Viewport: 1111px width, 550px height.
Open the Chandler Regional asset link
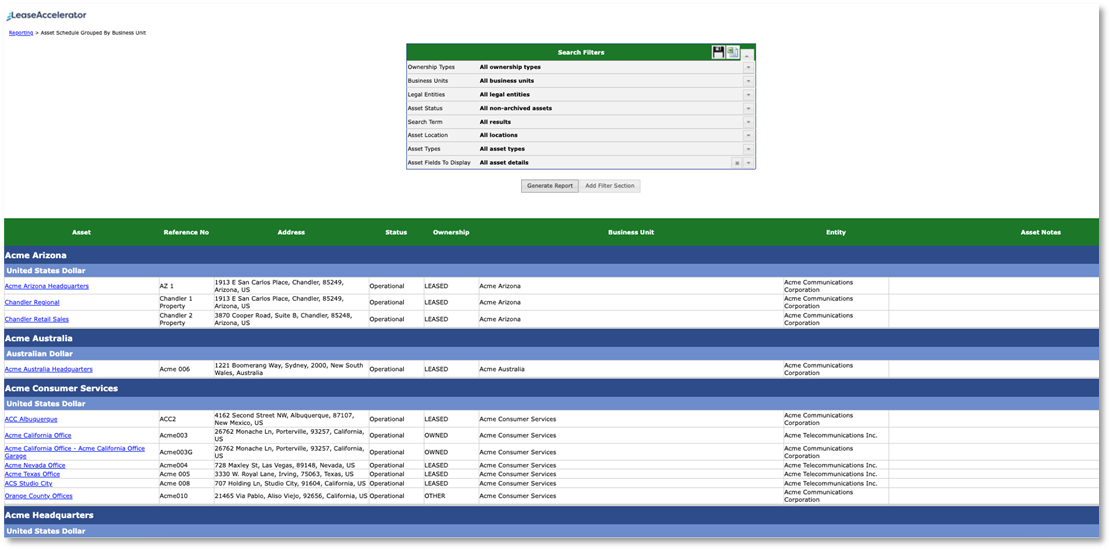pyautogui.click(x=32, y=303)
